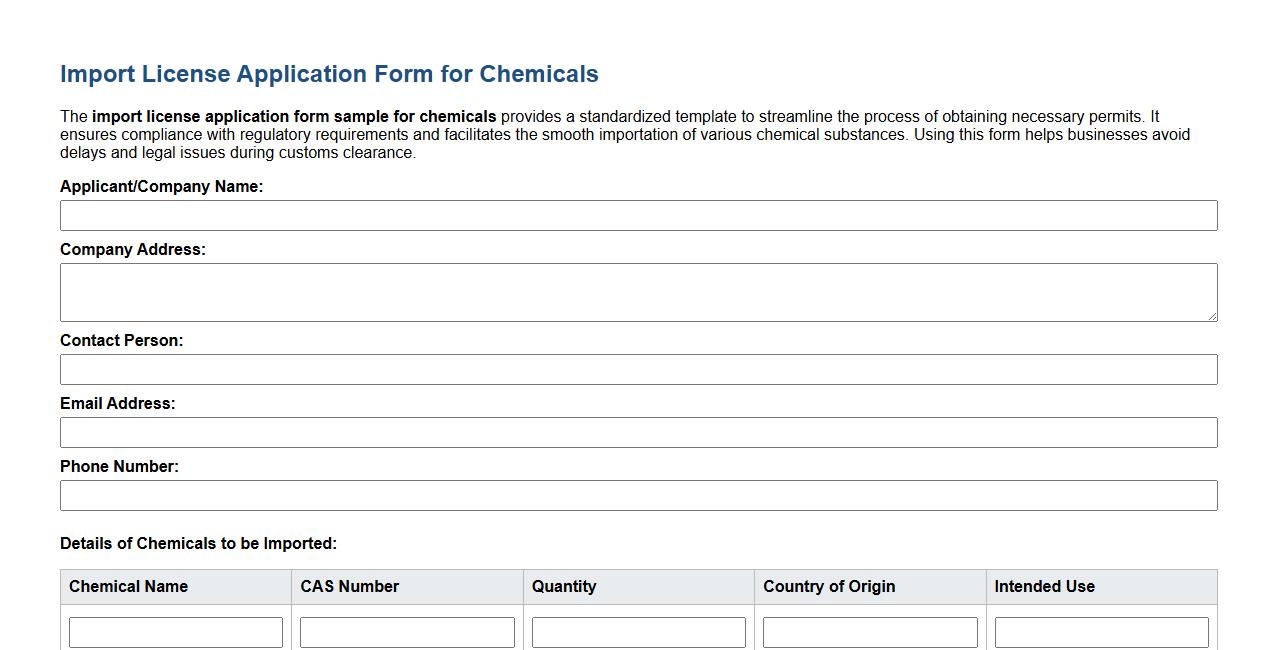Click the Chemical Name field in the table
This screenshot has width=1278, height=650.
(x=175, y=631)
